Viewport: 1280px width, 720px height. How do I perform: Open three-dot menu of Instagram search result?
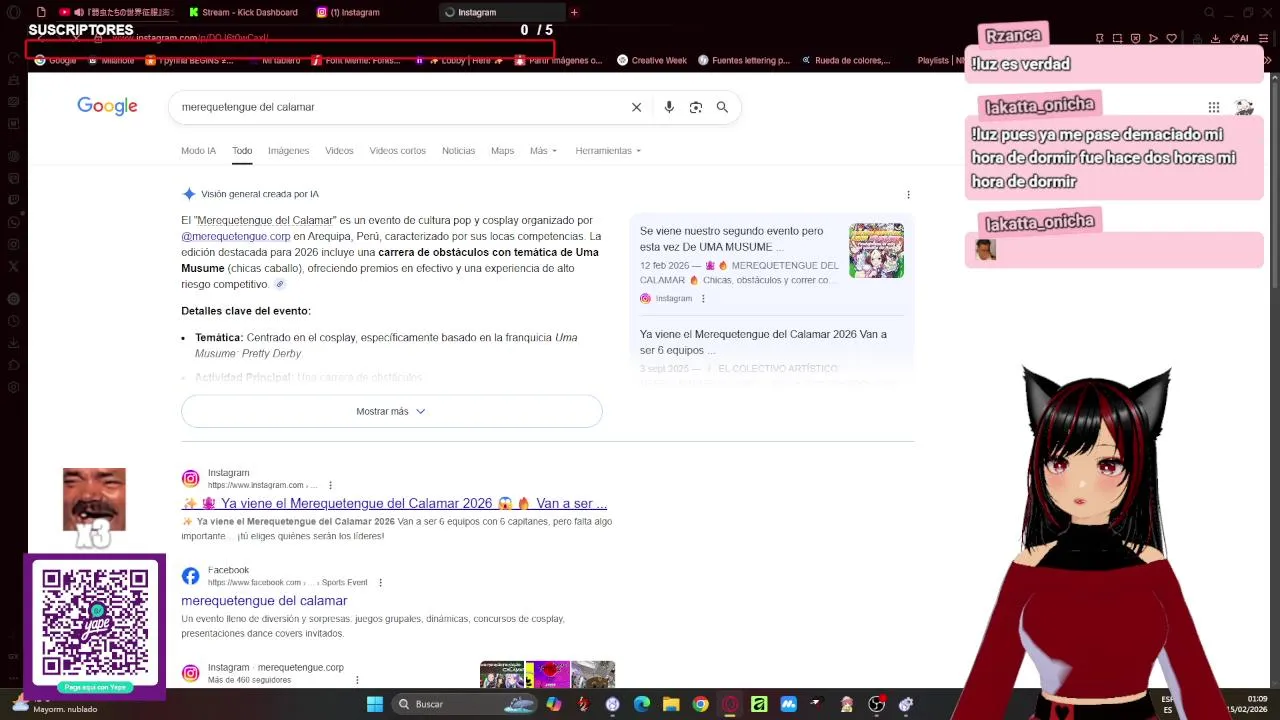tap(330, 485)
